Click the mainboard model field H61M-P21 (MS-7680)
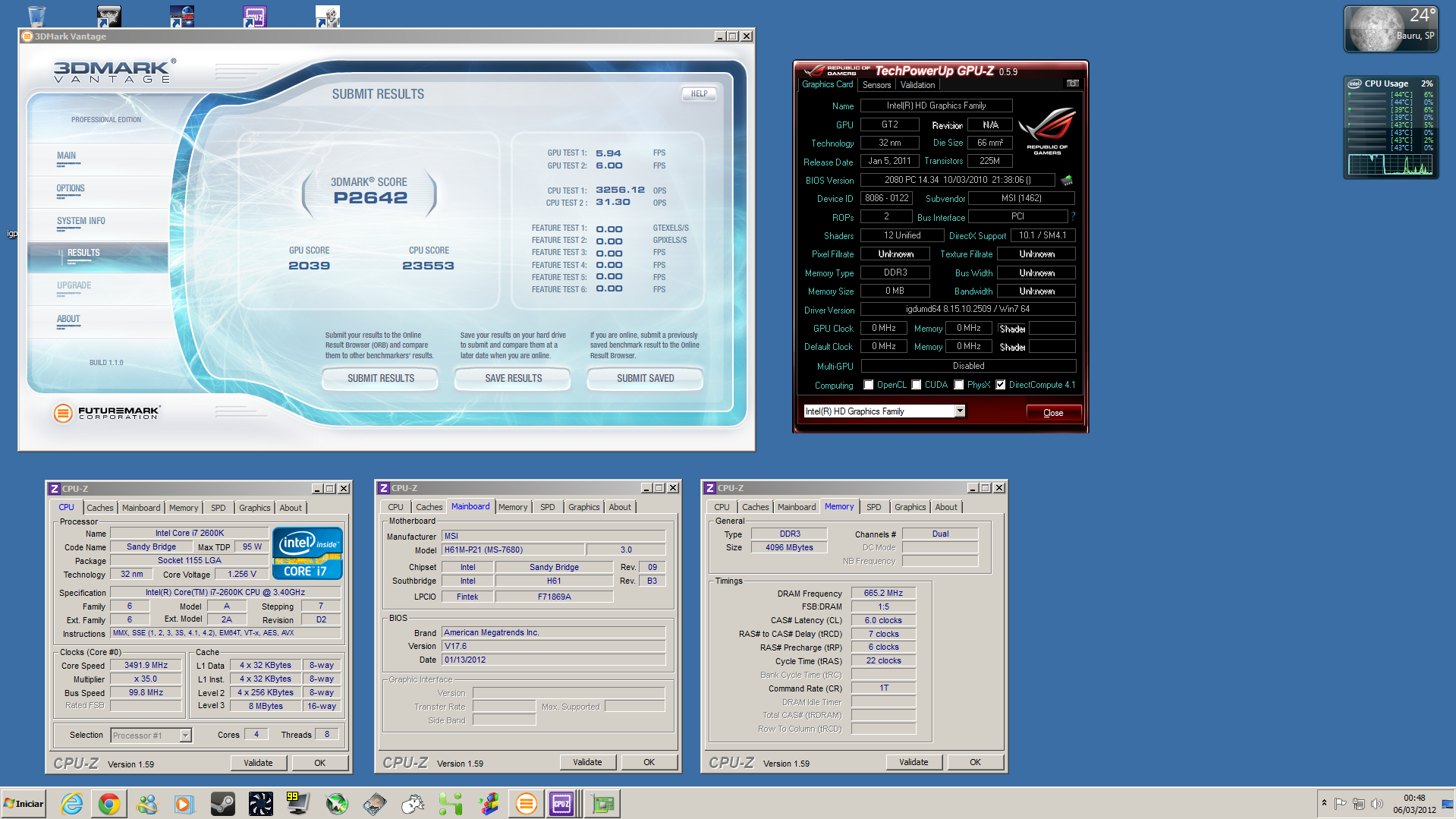Screen dimensions: 1456x819 513,550
